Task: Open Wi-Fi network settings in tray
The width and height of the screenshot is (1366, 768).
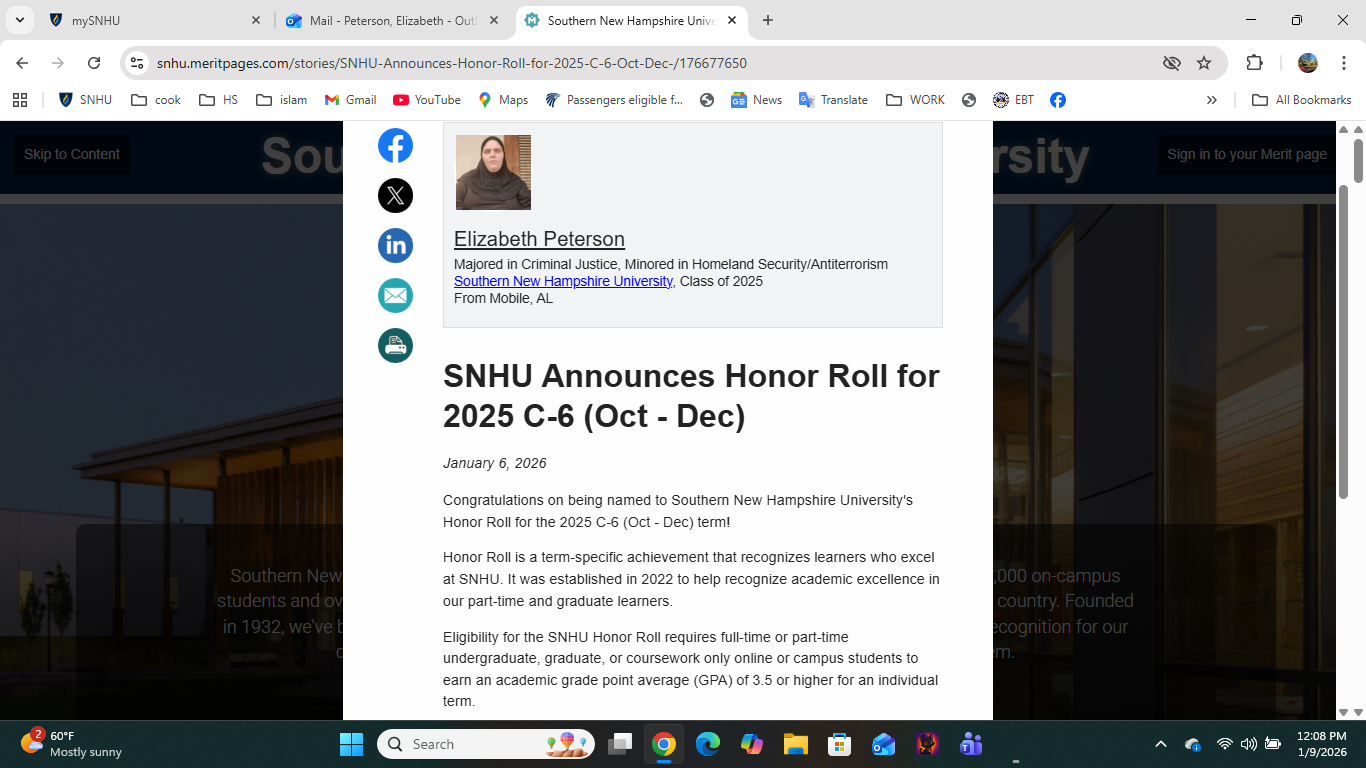Action: coord(1224,744)
